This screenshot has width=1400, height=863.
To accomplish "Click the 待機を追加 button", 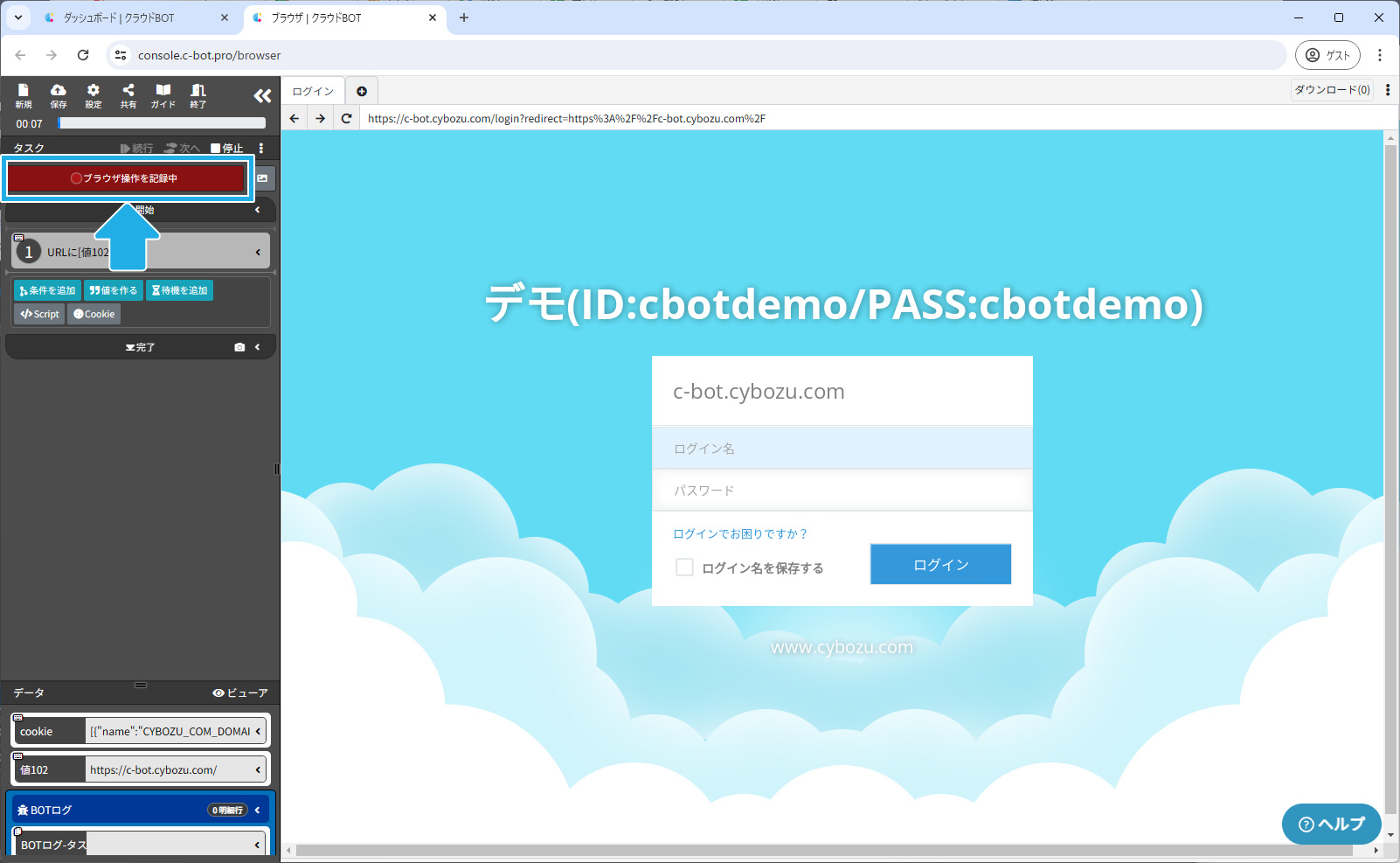I will [179, 290].
